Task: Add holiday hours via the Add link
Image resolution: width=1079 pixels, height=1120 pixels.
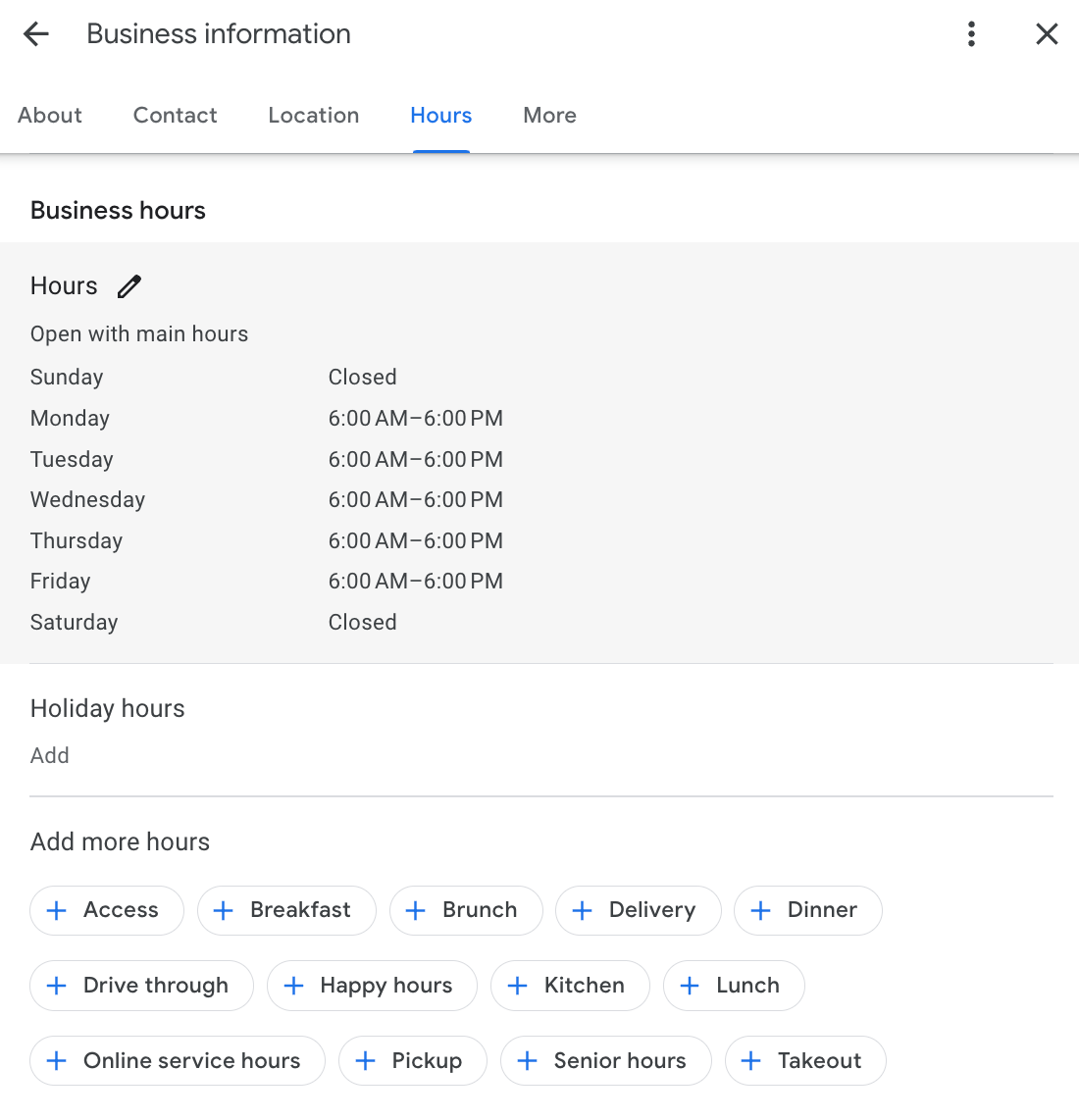Action: pos(50,755)
